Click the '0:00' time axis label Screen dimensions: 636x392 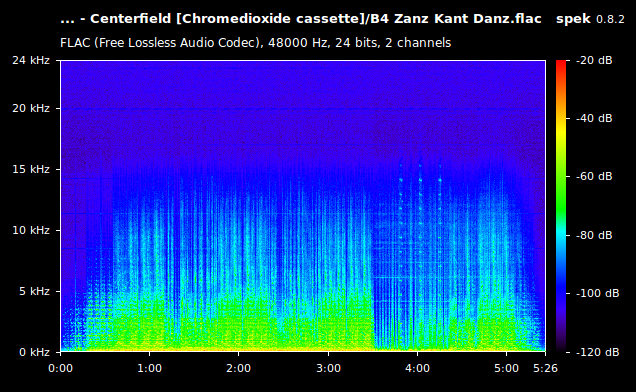point(60,368)
